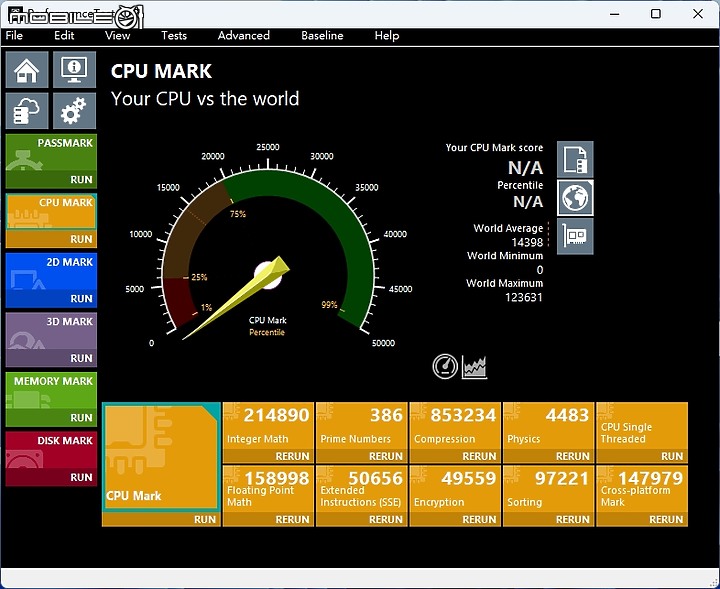The height and width of the screenshot is (589, 720).
Task: Open the cloud baseline management icon
Action: (x=27, y=111)
